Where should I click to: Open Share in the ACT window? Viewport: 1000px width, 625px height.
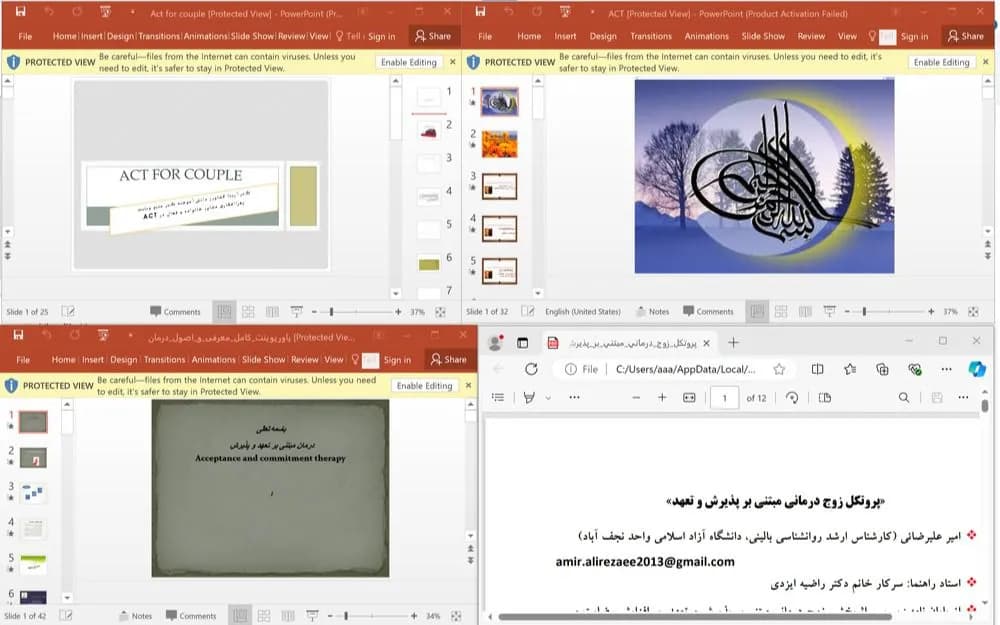pos(966,36)
